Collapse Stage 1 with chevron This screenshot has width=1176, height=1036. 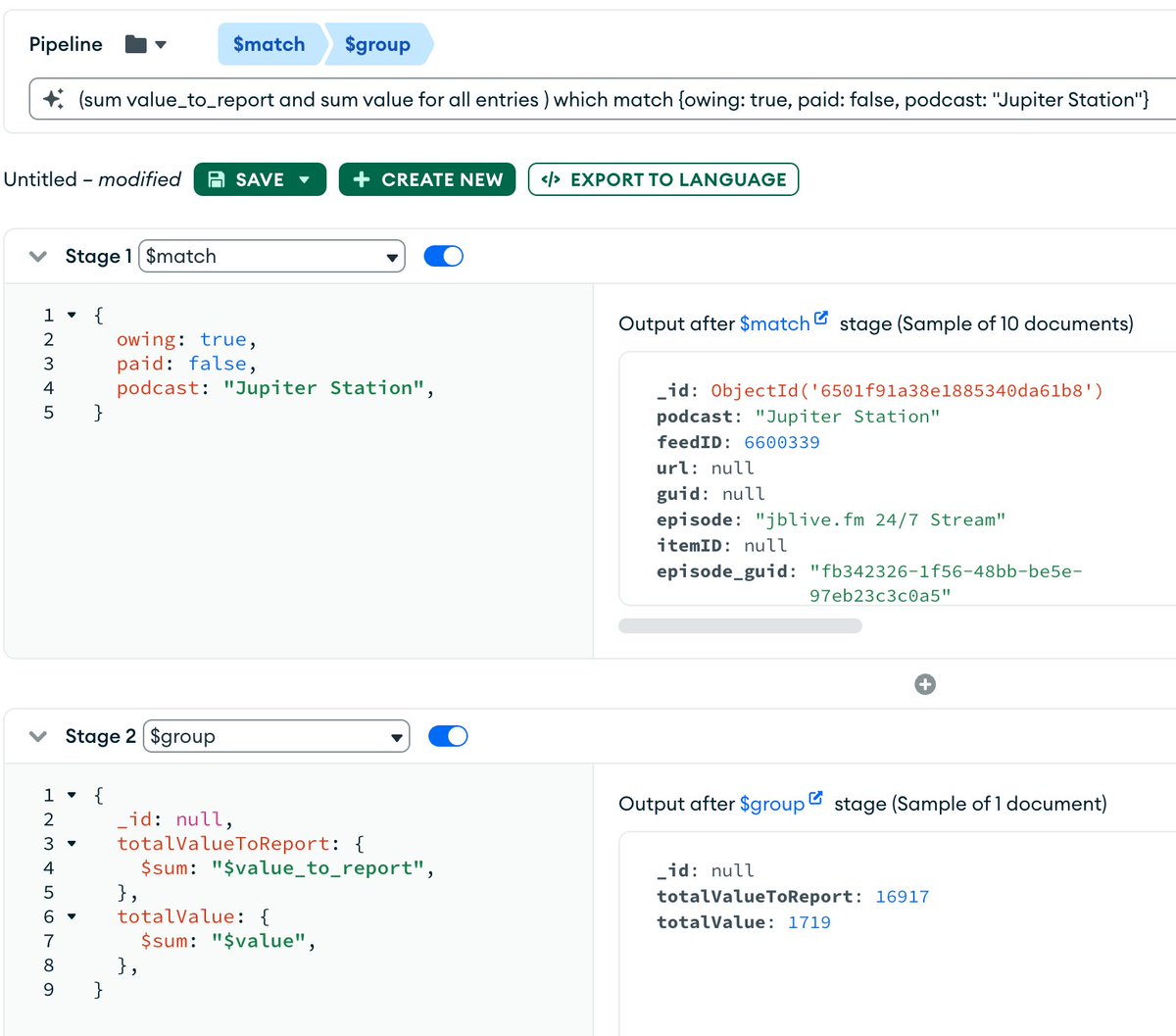pyautogui.click(x=38, y=257)
